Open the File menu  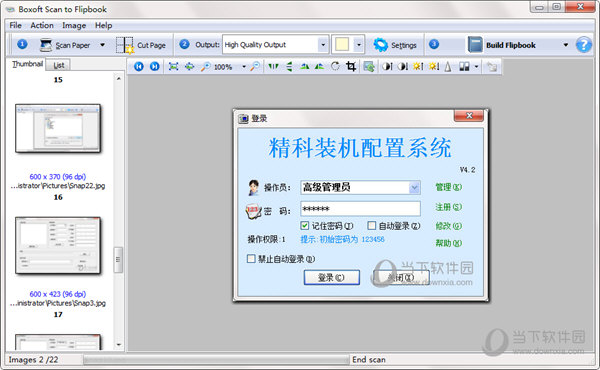[x=15, y=25]
